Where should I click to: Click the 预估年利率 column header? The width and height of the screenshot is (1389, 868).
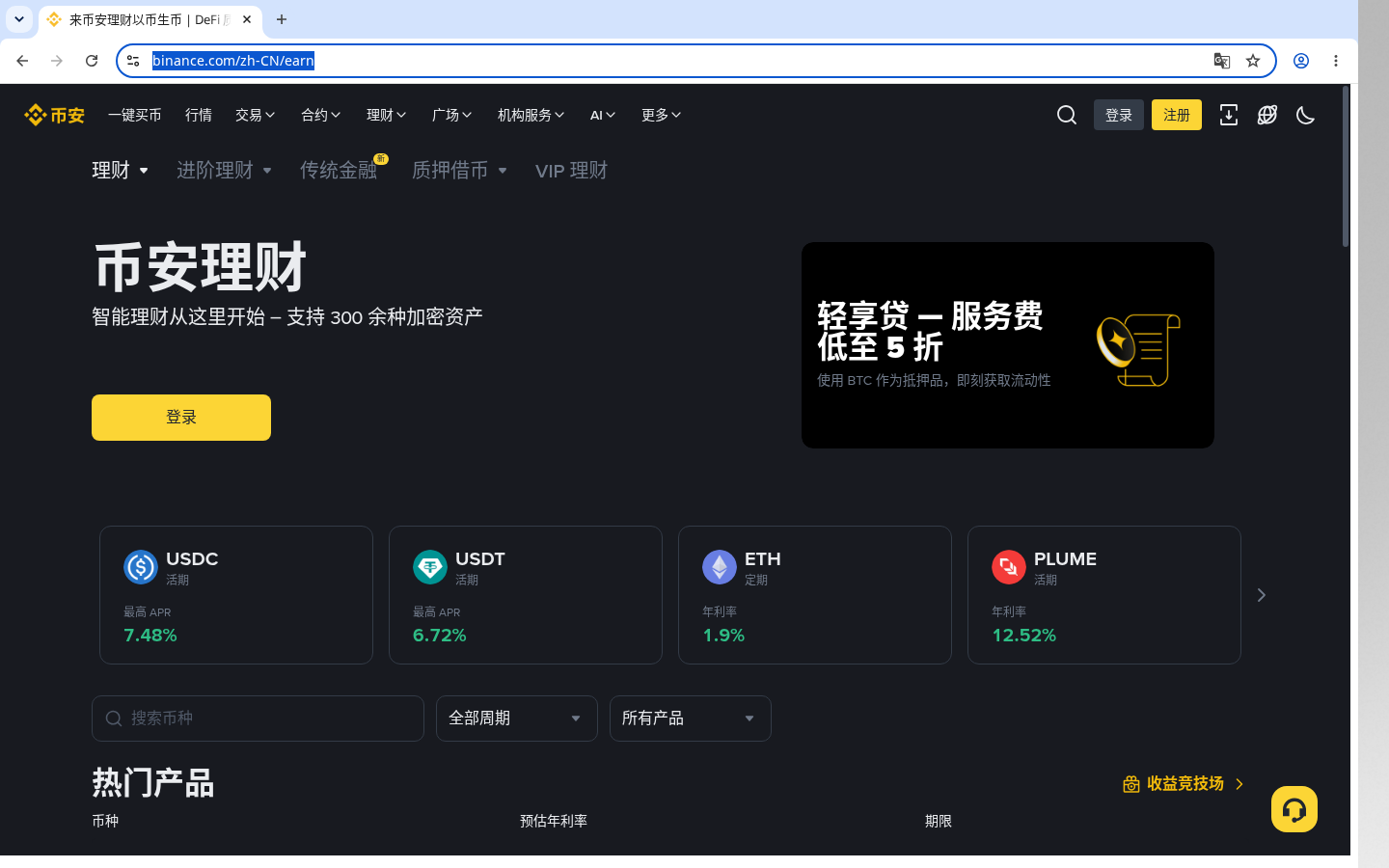coord(554,821)
